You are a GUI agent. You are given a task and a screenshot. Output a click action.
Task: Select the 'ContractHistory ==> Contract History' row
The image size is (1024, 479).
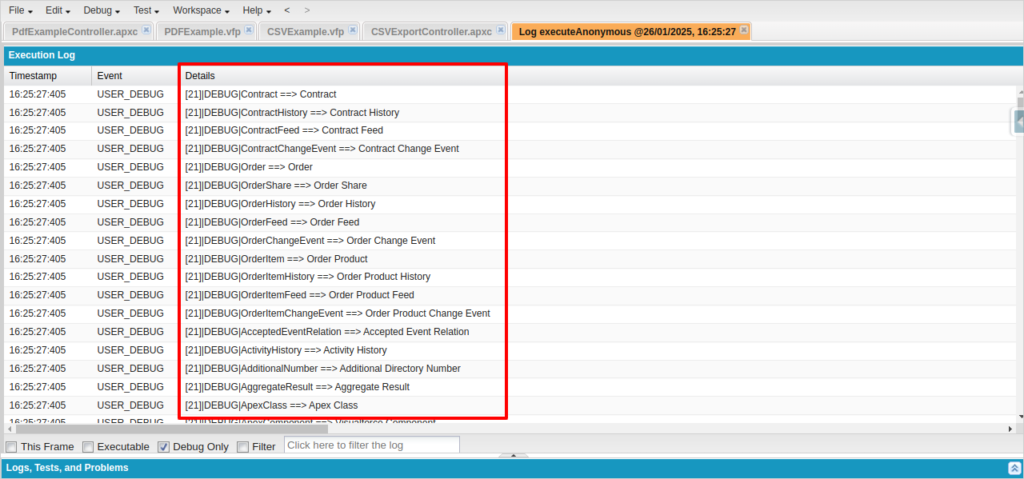(510, 112)
